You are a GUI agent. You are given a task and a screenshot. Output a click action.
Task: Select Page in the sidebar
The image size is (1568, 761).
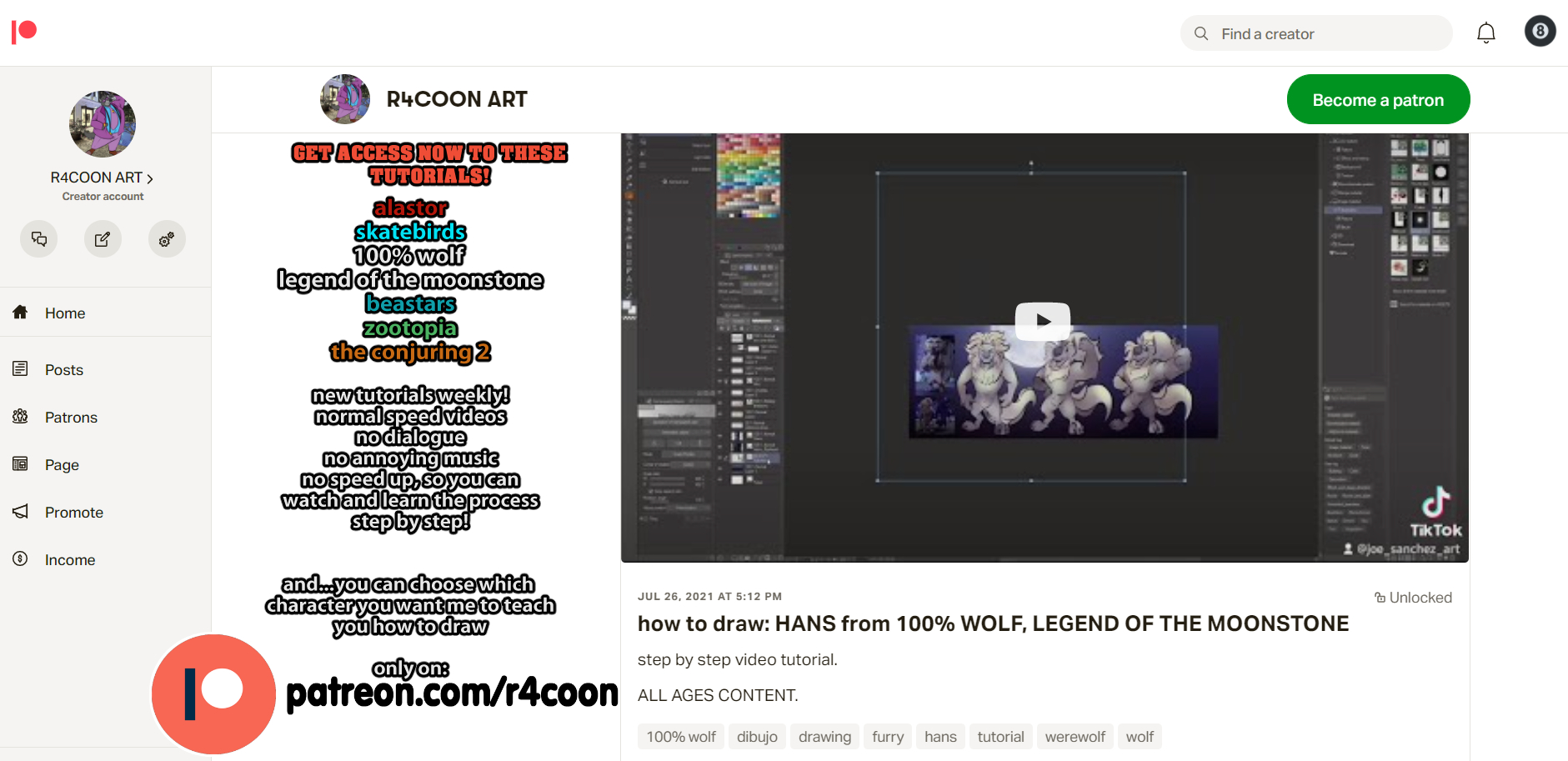(x=62, y=465)
